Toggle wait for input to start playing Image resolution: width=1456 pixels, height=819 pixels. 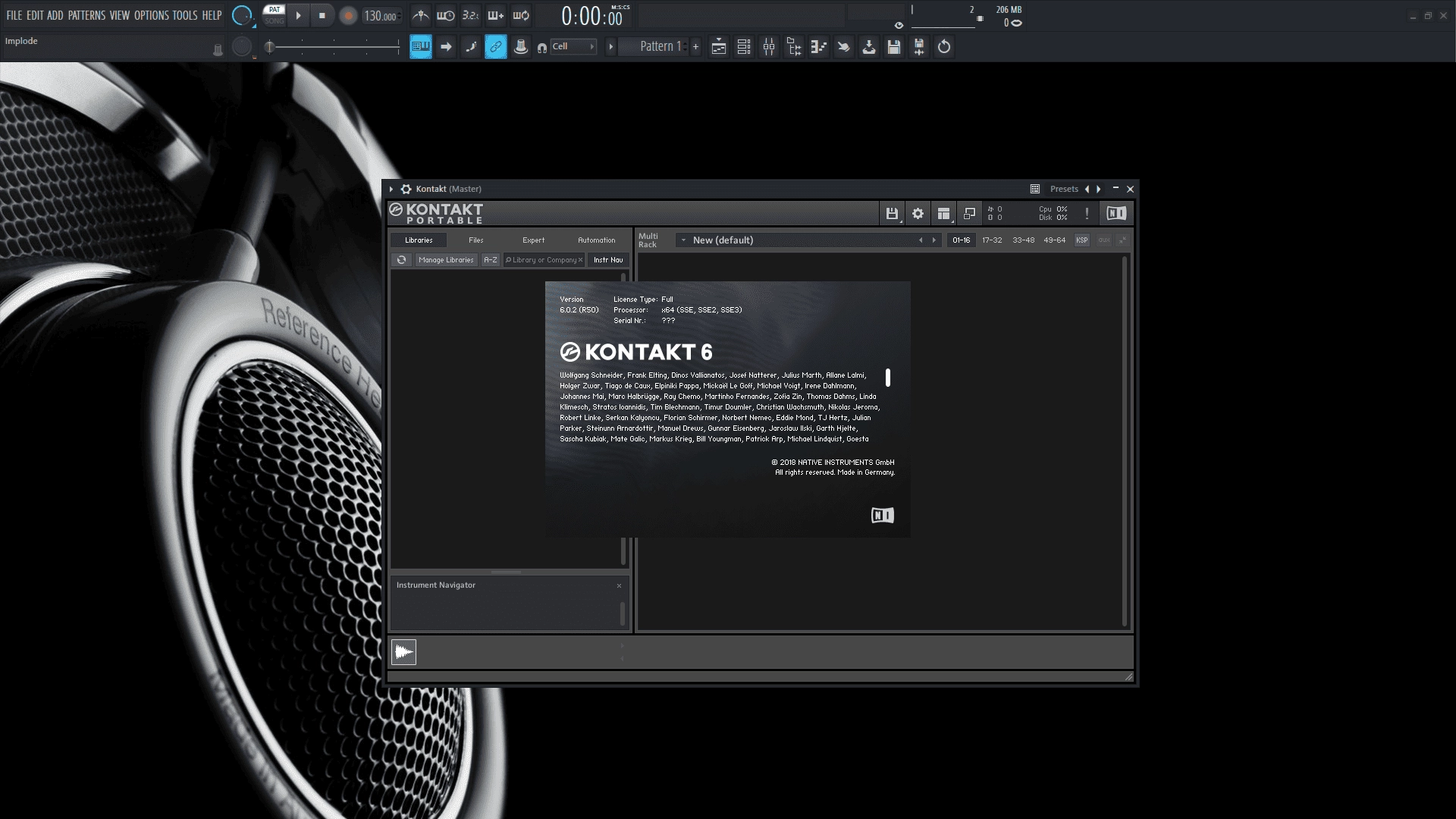coord(446,15)
